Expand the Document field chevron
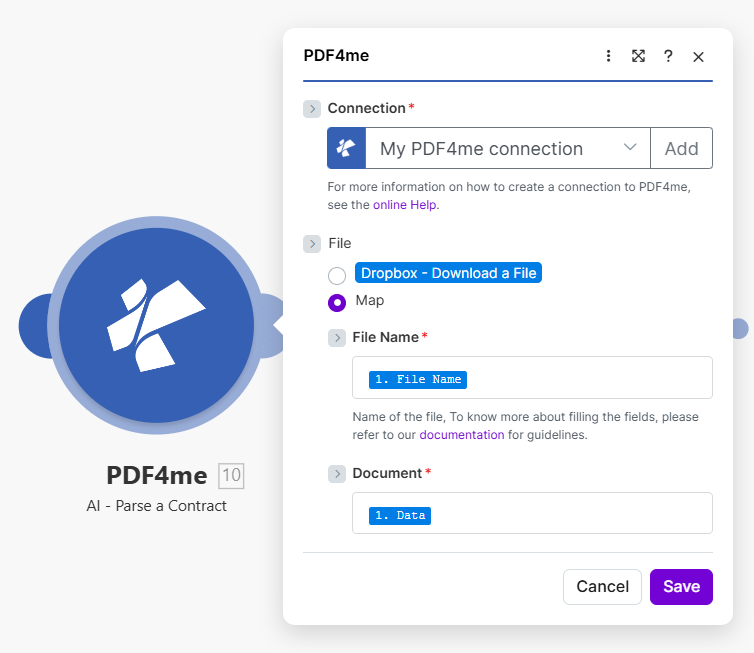The image size is (754, 653). [337, 474]
